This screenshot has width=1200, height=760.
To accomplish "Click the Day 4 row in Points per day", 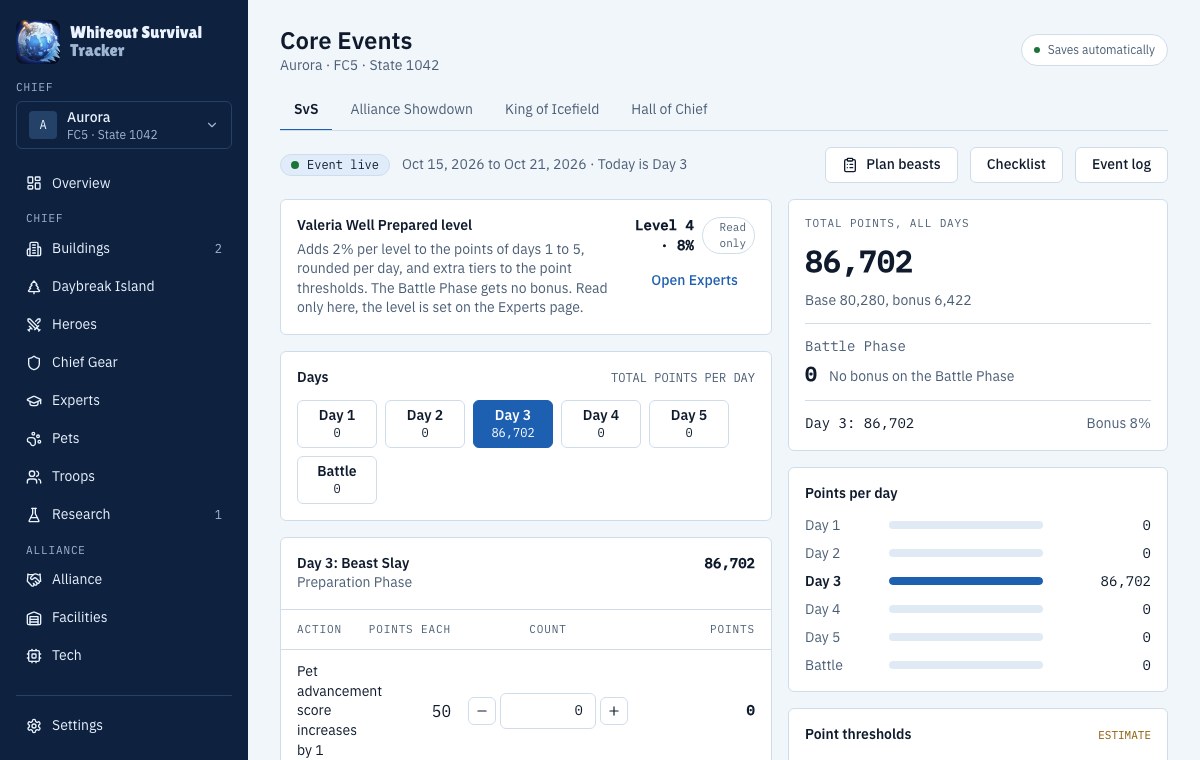I will click(978, 609).
